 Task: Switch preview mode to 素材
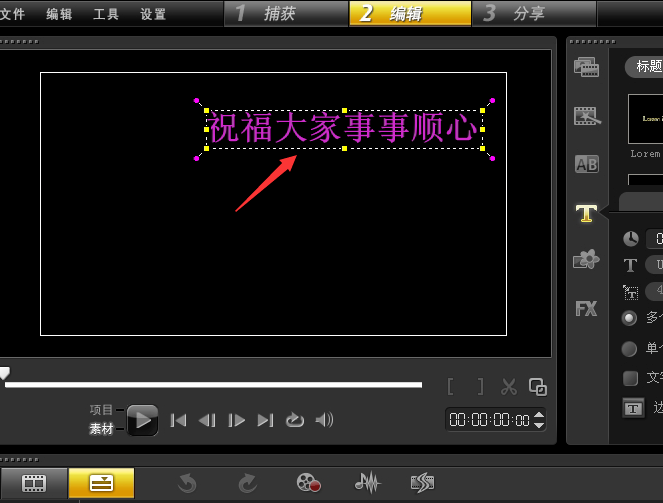point(101,429)
